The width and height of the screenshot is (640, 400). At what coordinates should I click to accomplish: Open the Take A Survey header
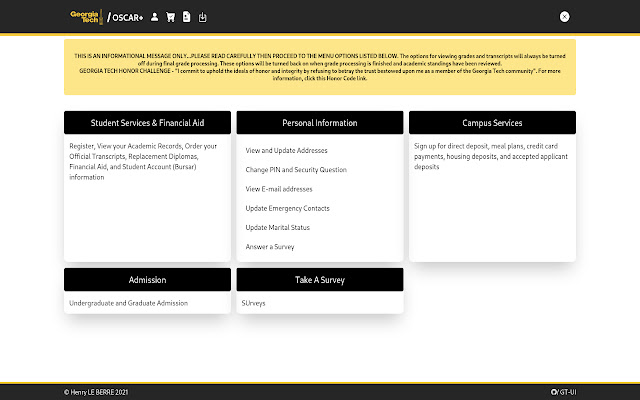[x=320, y=280]
